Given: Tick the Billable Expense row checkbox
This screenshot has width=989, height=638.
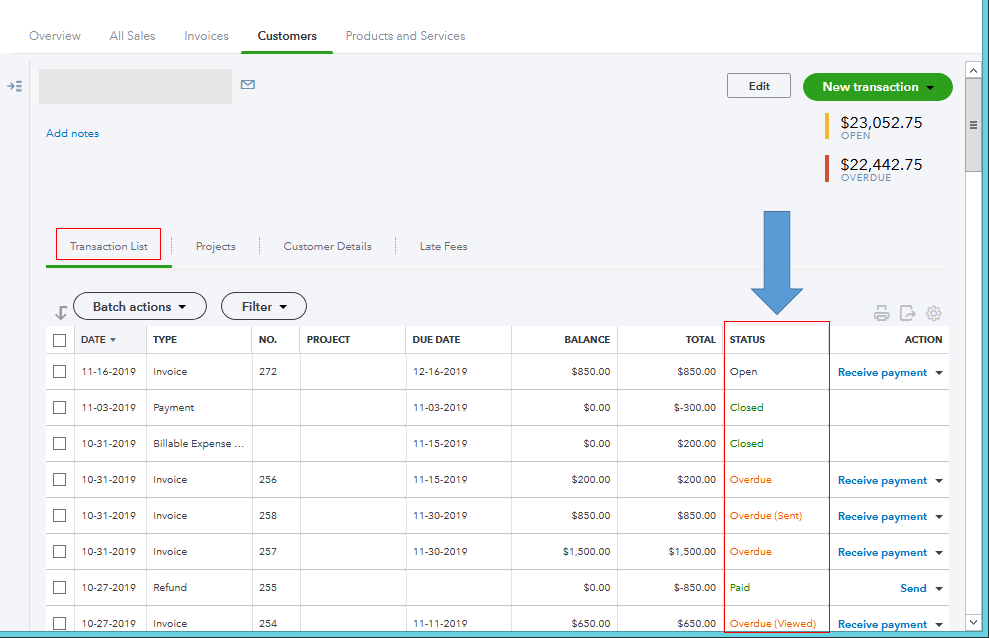Looking at the screenshot, I should click(60, 443).
